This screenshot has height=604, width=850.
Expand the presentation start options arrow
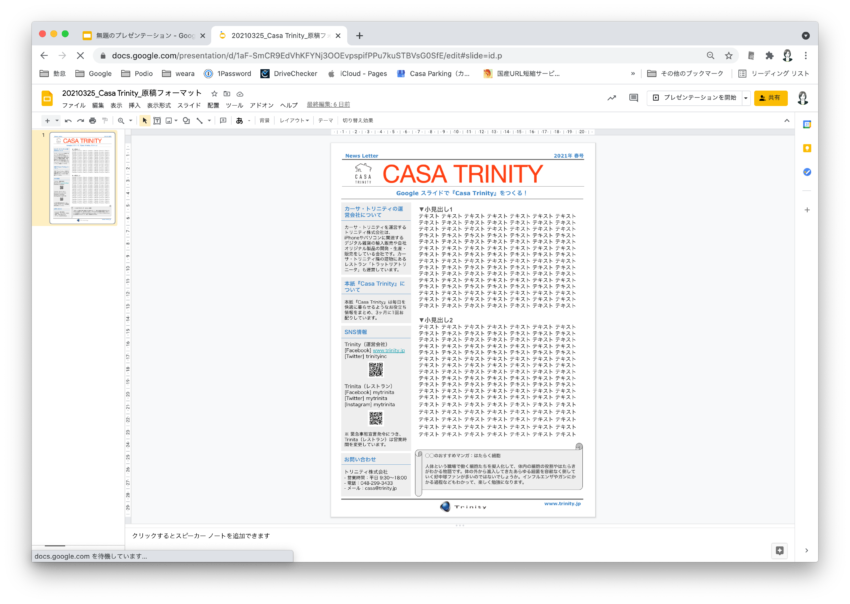pyautogui.click(x=743, y=98)
